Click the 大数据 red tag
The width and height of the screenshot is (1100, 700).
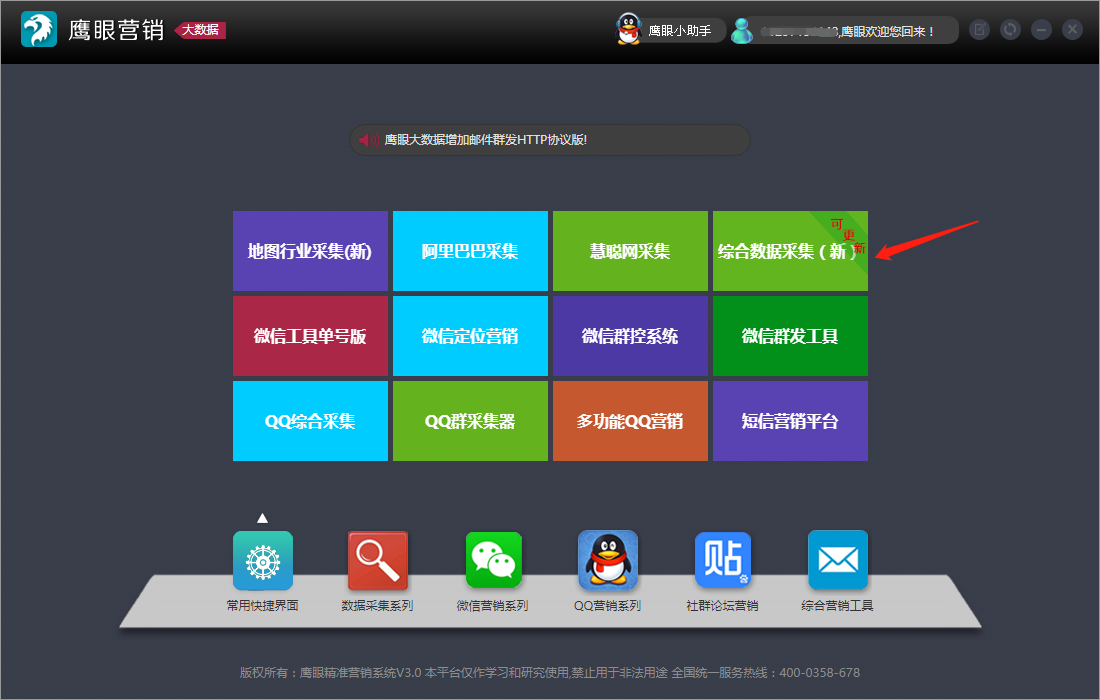pyautogui.click(x=200, y=29)
